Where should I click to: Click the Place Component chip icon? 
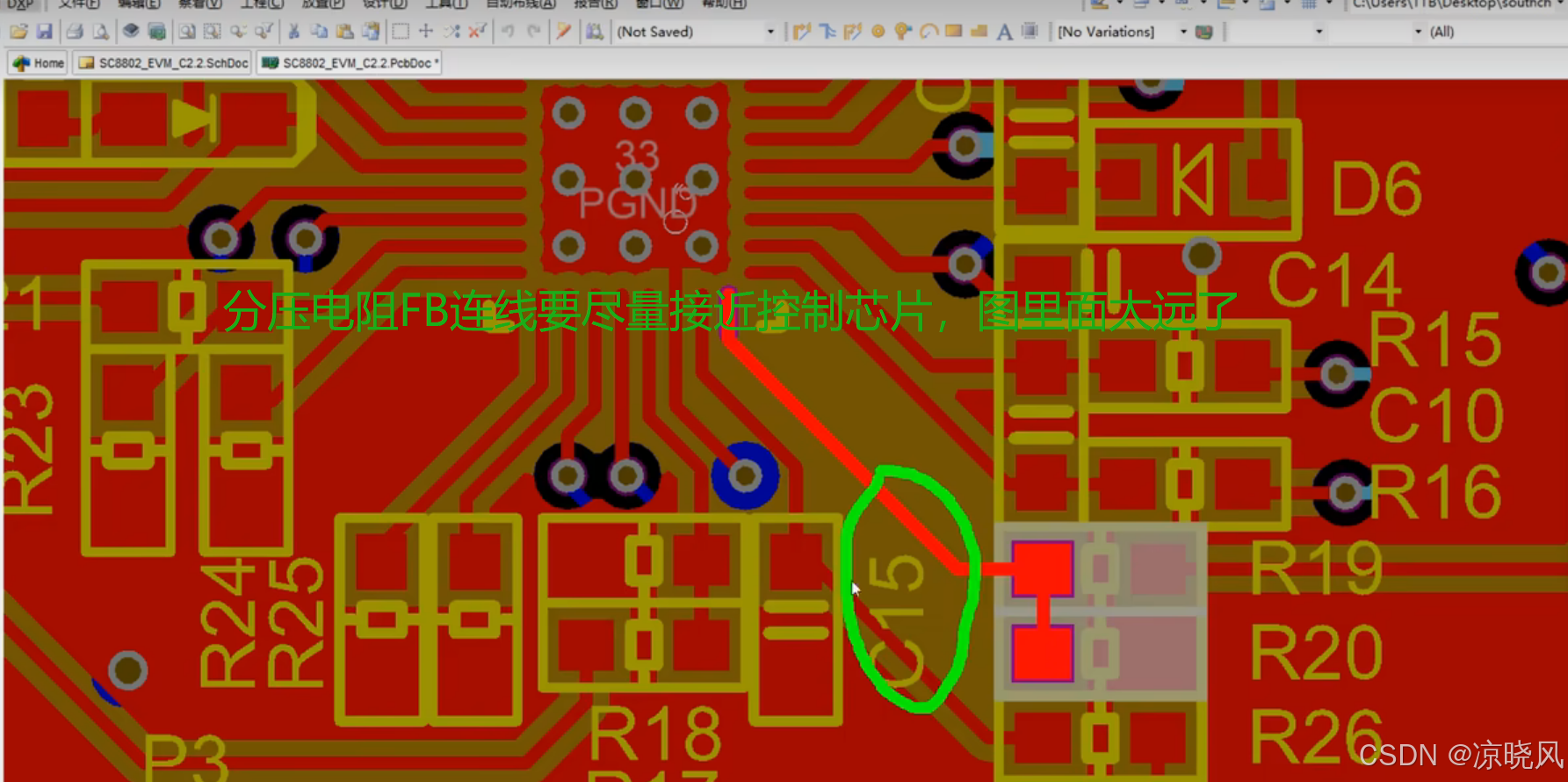click(1030, 32)
